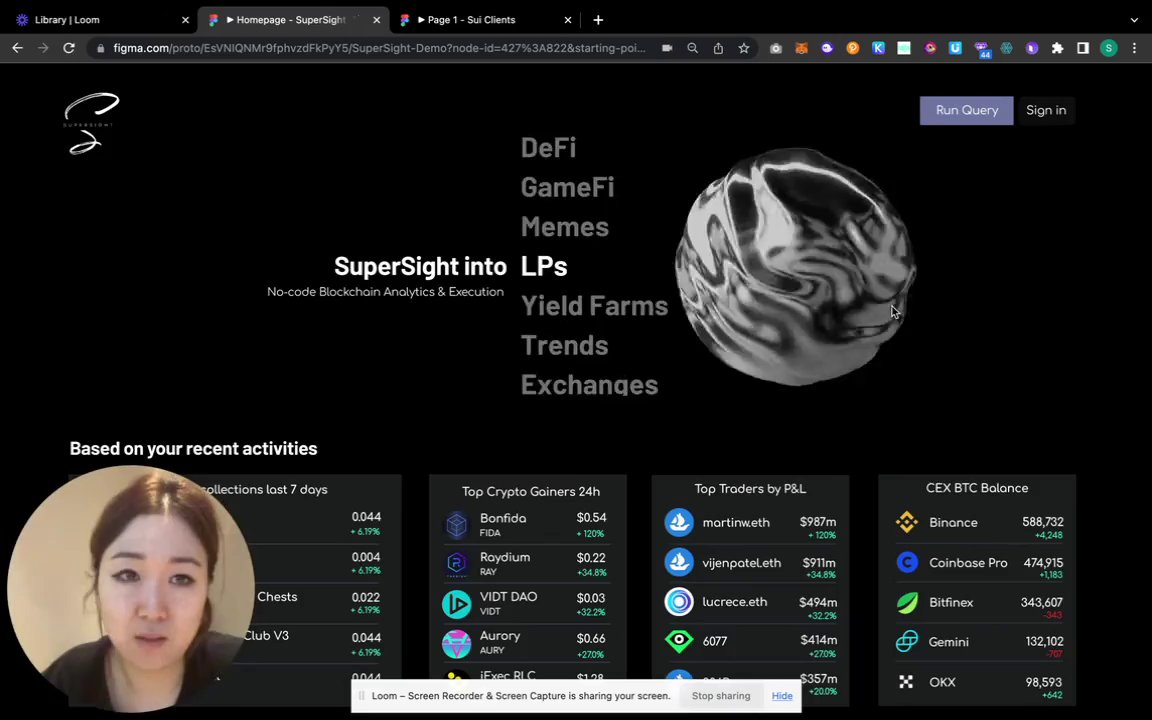Click the lock icon in address bar
Screen dimensions: 1152x720
tap(101, 48)
